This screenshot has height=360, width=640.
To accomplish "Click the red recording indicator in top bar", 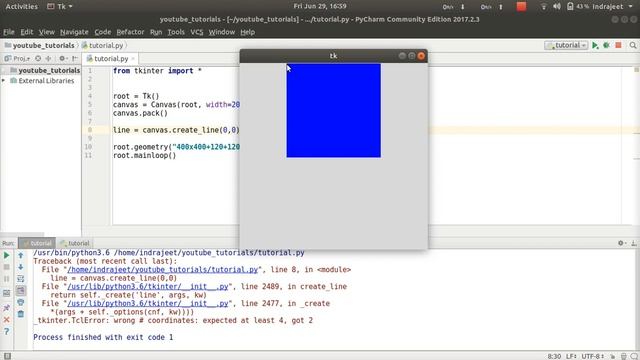I will click(521, 7).
